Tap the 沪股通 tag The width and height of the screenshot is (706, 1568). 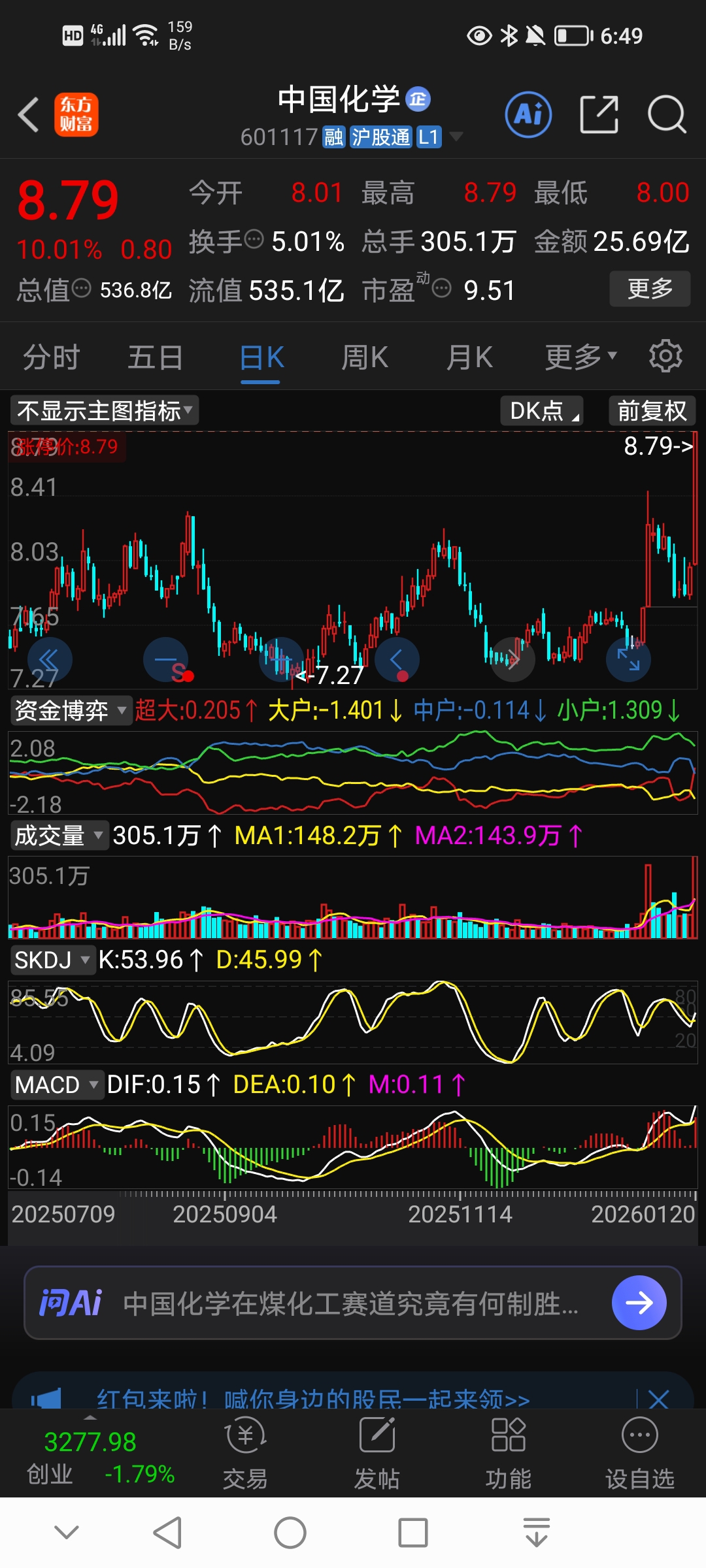pos(380,137)
